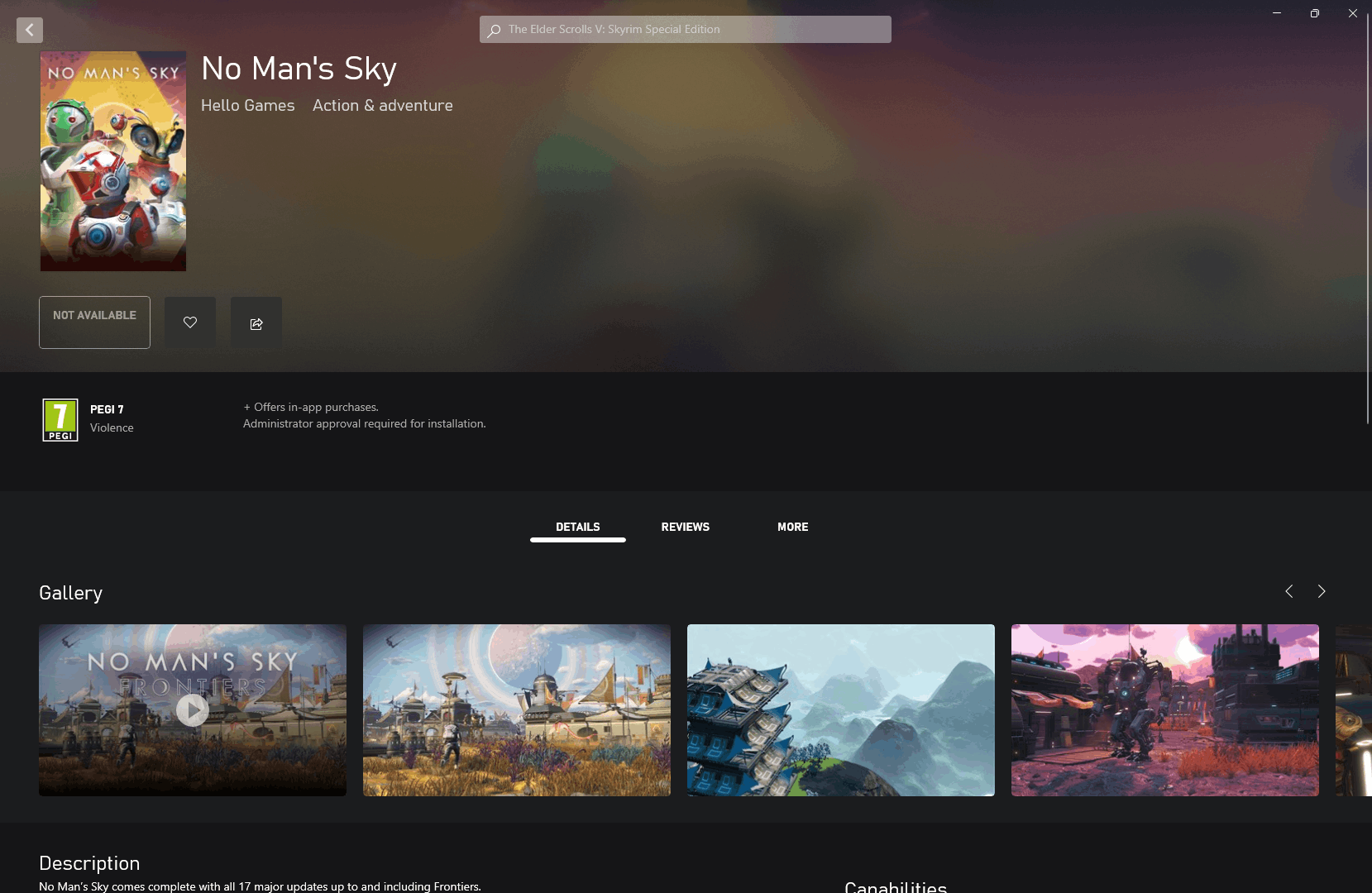Click the No Man's Sky cover art
This screenshot has height=893, width=1372.
coord(113,161)
